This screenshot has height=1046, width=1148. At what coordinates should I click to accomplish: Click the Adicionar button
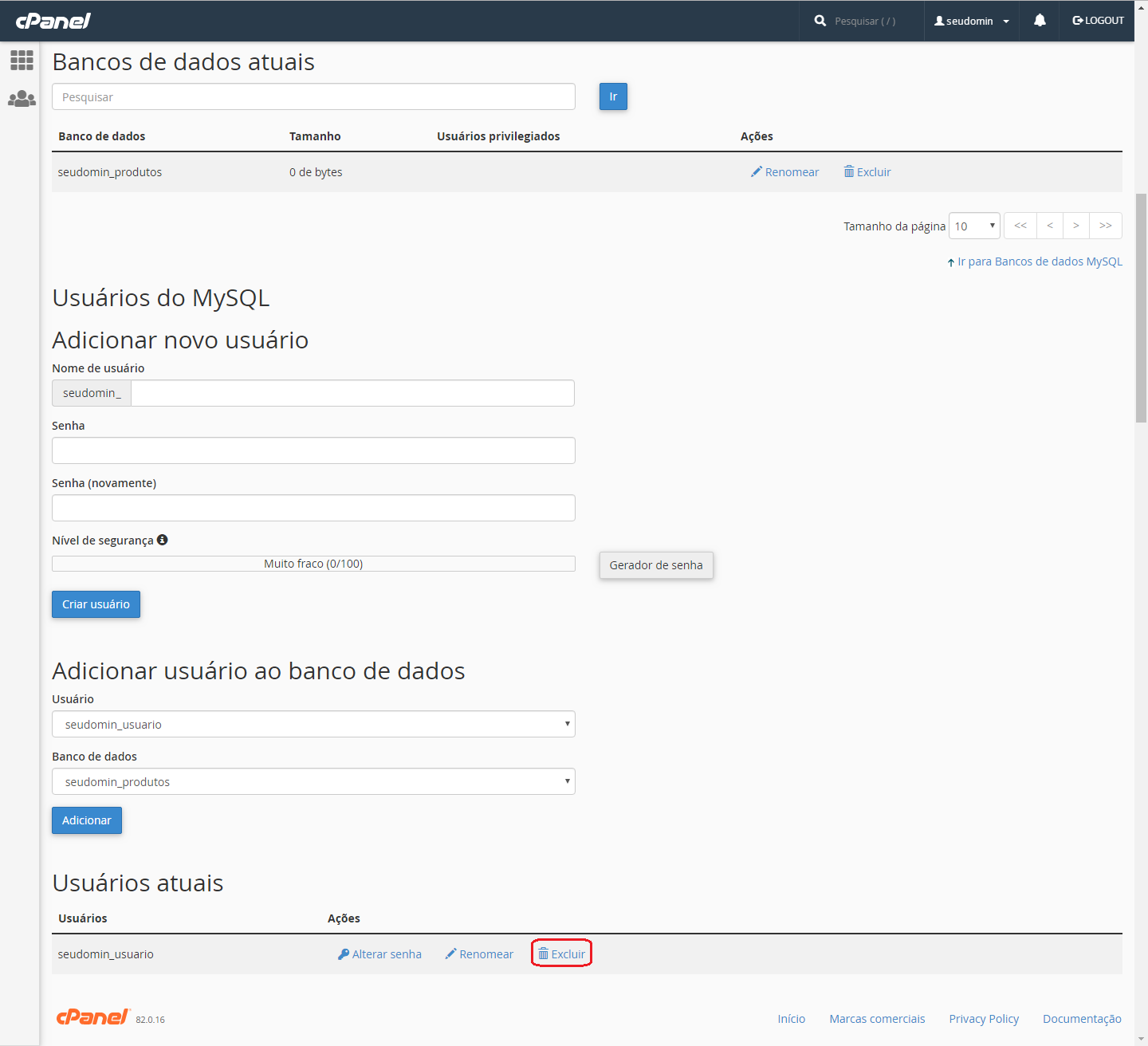click(87, 820)
